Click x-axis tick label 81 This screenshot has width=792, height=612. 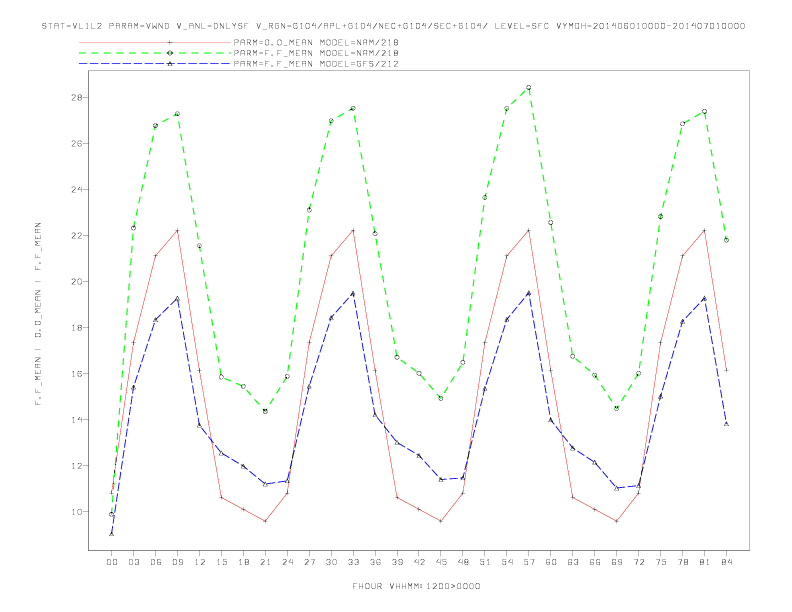(x=705, y=562)
